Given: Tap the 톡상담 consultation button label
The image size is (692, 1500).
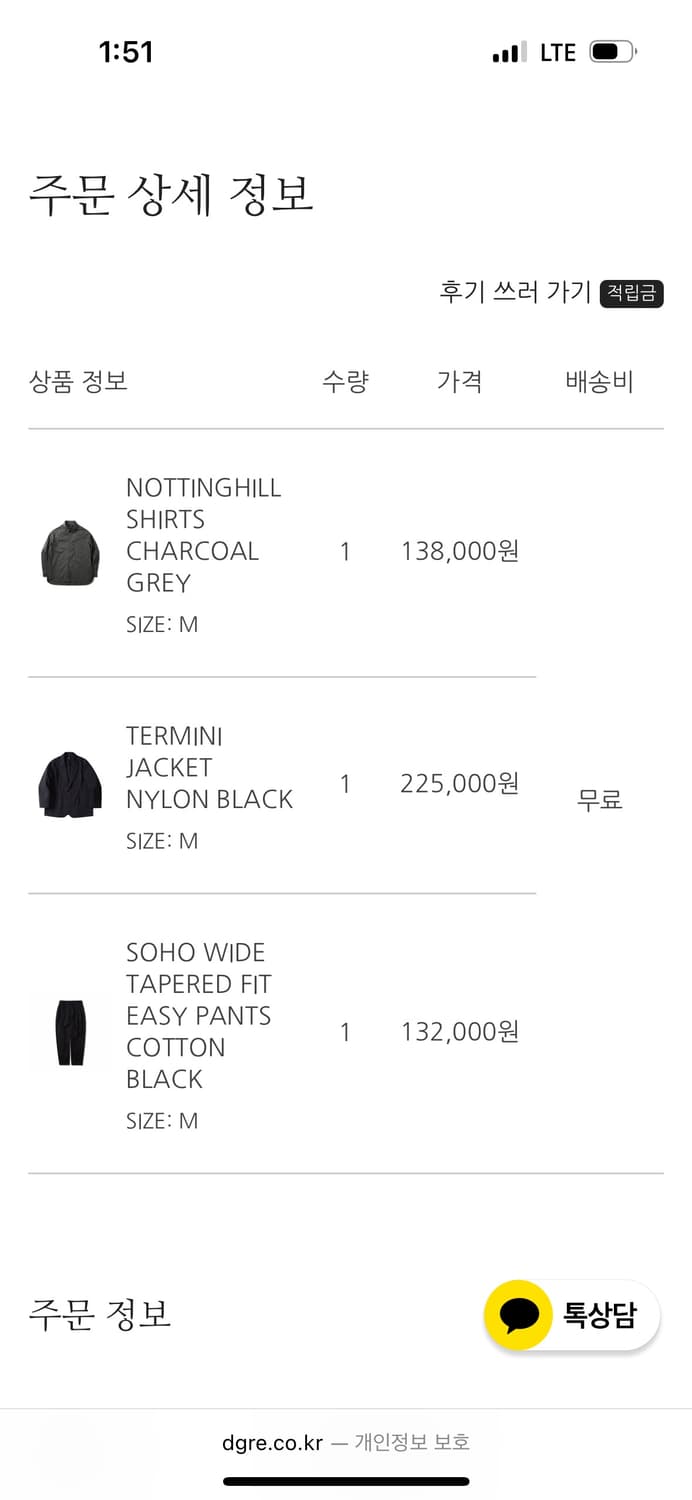Looking at the screenshot, I should (x=599, y=1315).
